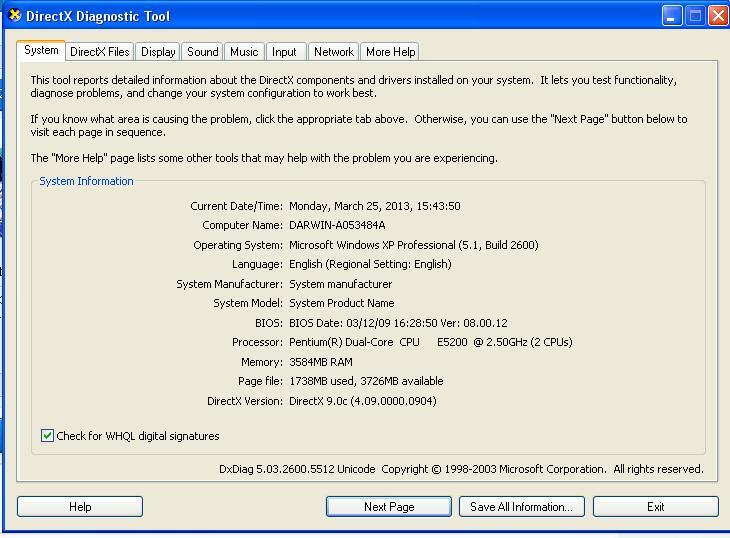Click the DirectX Diagnostic Tool title text
The height and width of the screenshot is (538, 730).
coord(98,16)
